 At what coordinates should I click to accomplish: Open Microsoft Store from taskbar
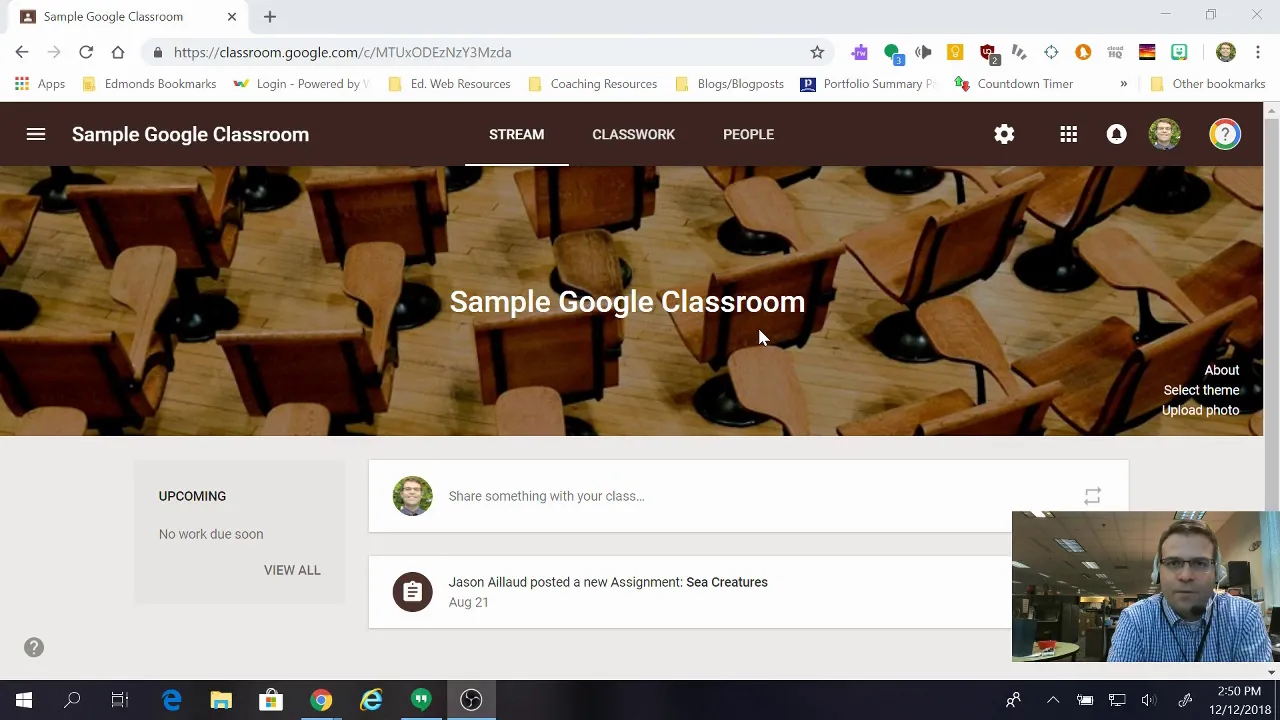pos(271,700)
